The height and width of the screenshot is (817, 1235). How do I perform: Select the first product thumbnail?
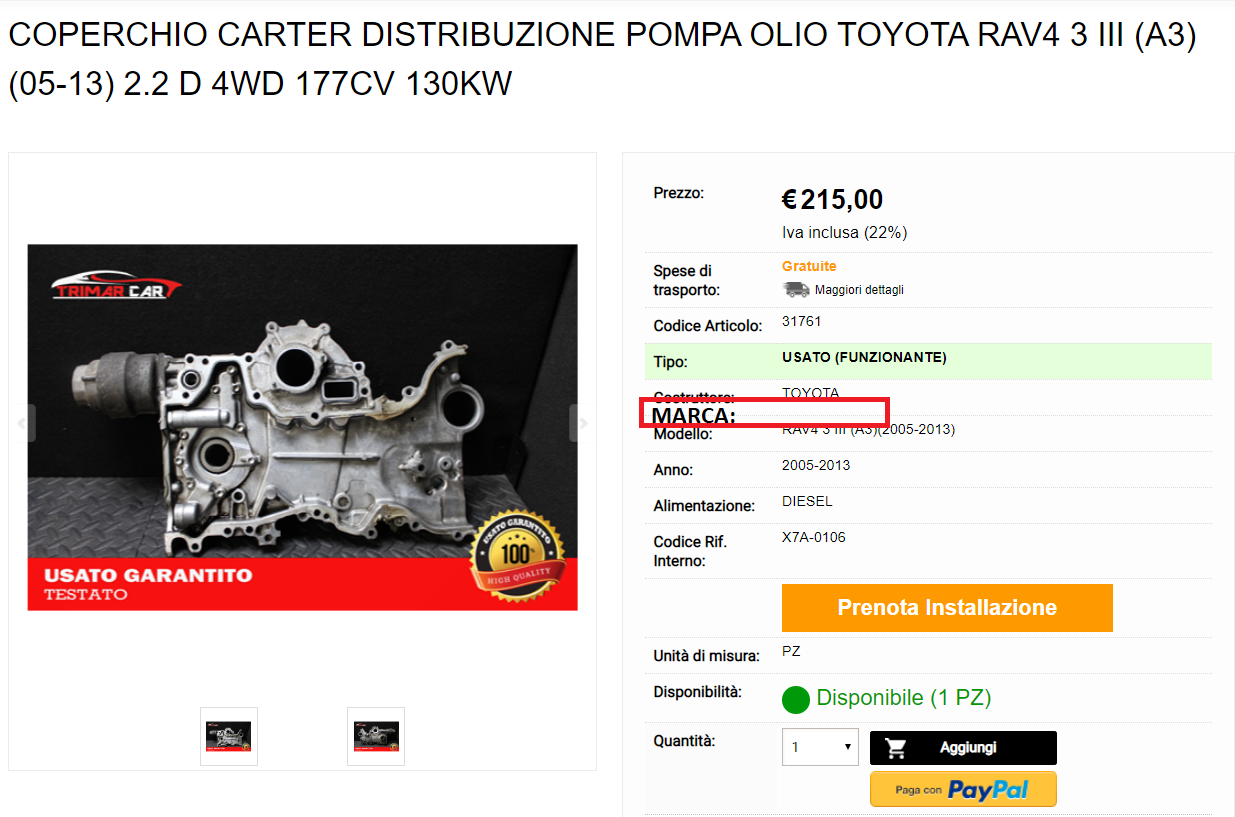coord(229,737)
